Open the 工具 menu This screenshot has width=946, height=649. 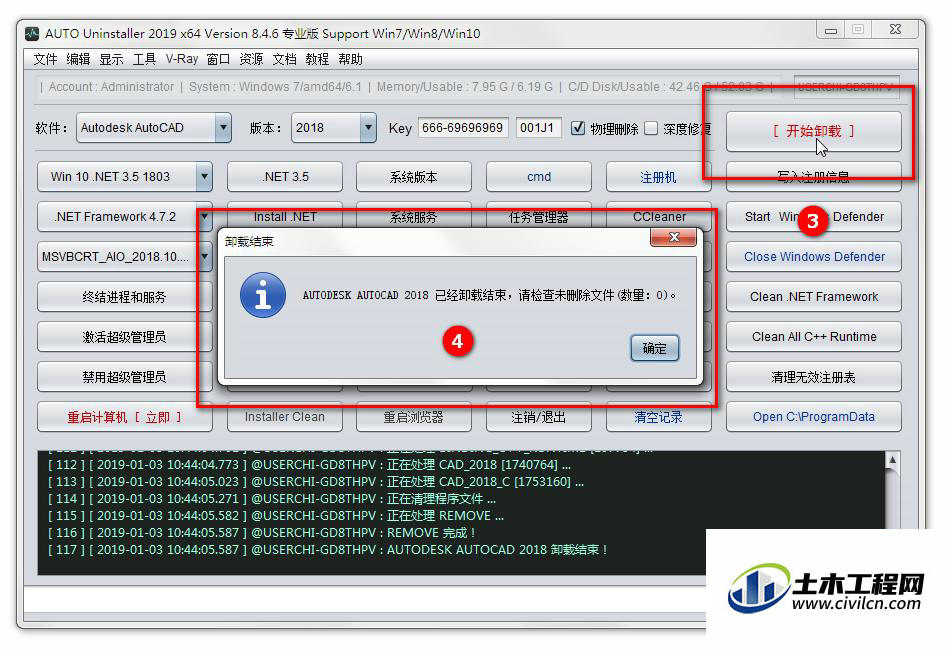tap(144, 59)
